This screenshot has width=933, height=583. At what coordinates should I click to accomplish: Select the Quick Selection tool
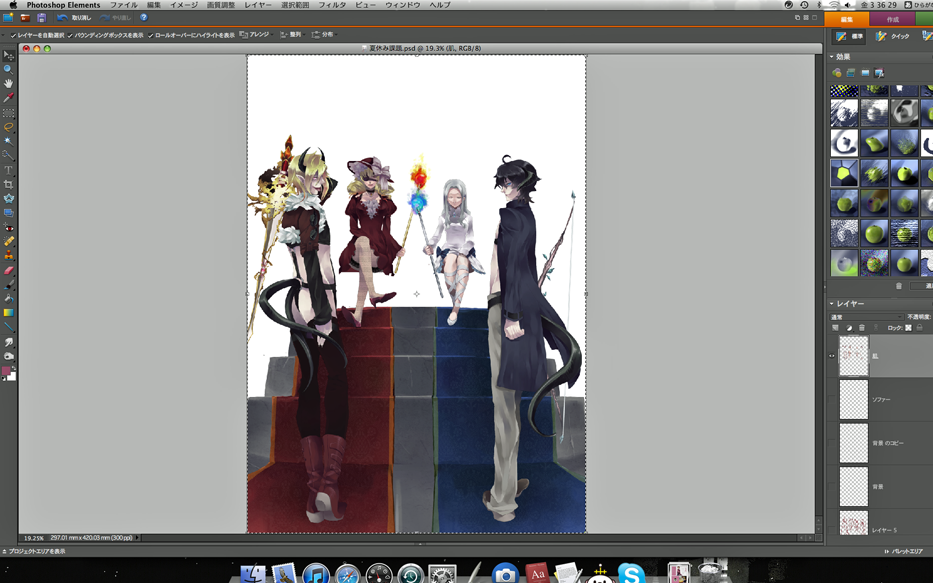[8, 155]
